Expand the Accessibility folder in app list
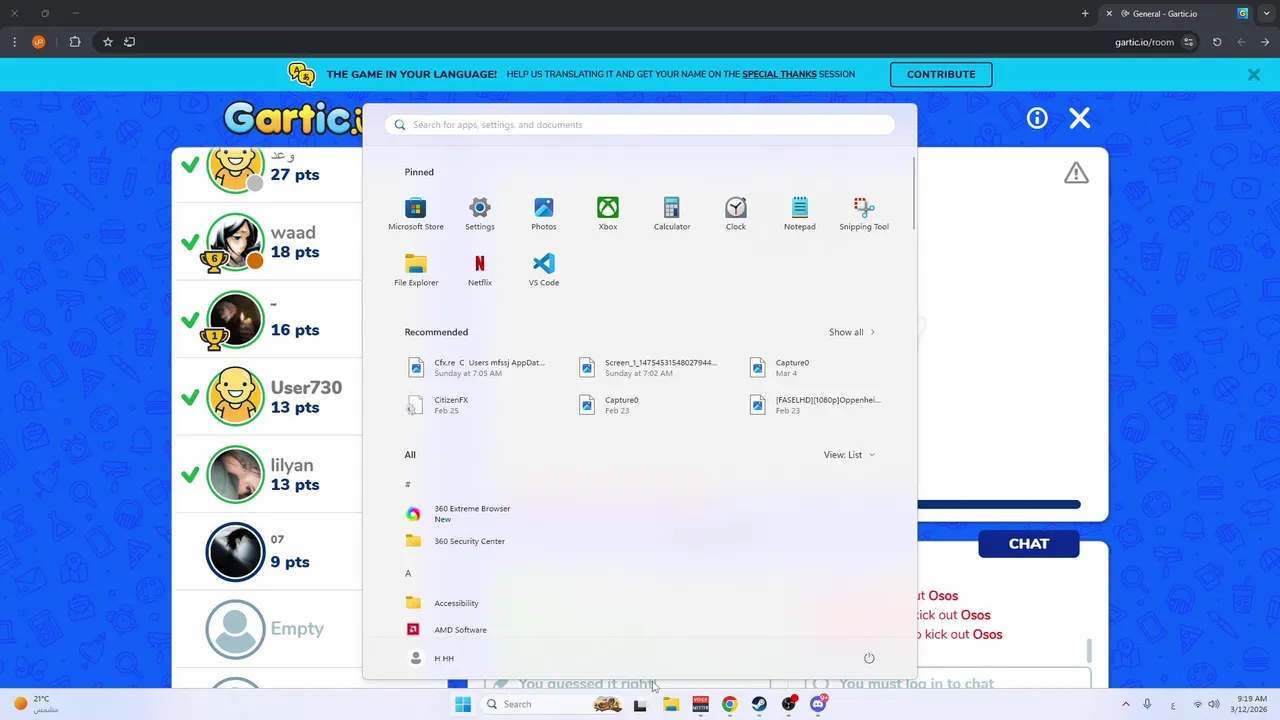The image size is (1280, 720). click(x=442, y=603)
